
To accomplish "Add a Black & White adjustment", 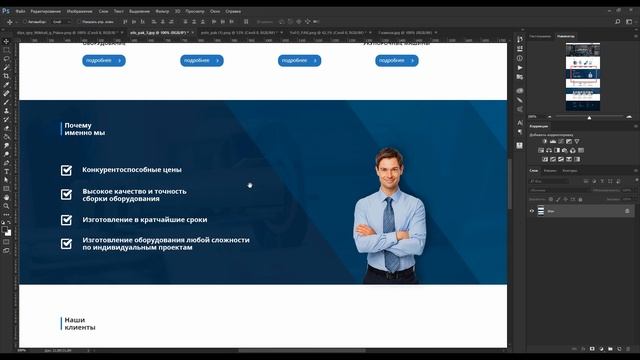I will pyautogui.click(x=557, y=150).
